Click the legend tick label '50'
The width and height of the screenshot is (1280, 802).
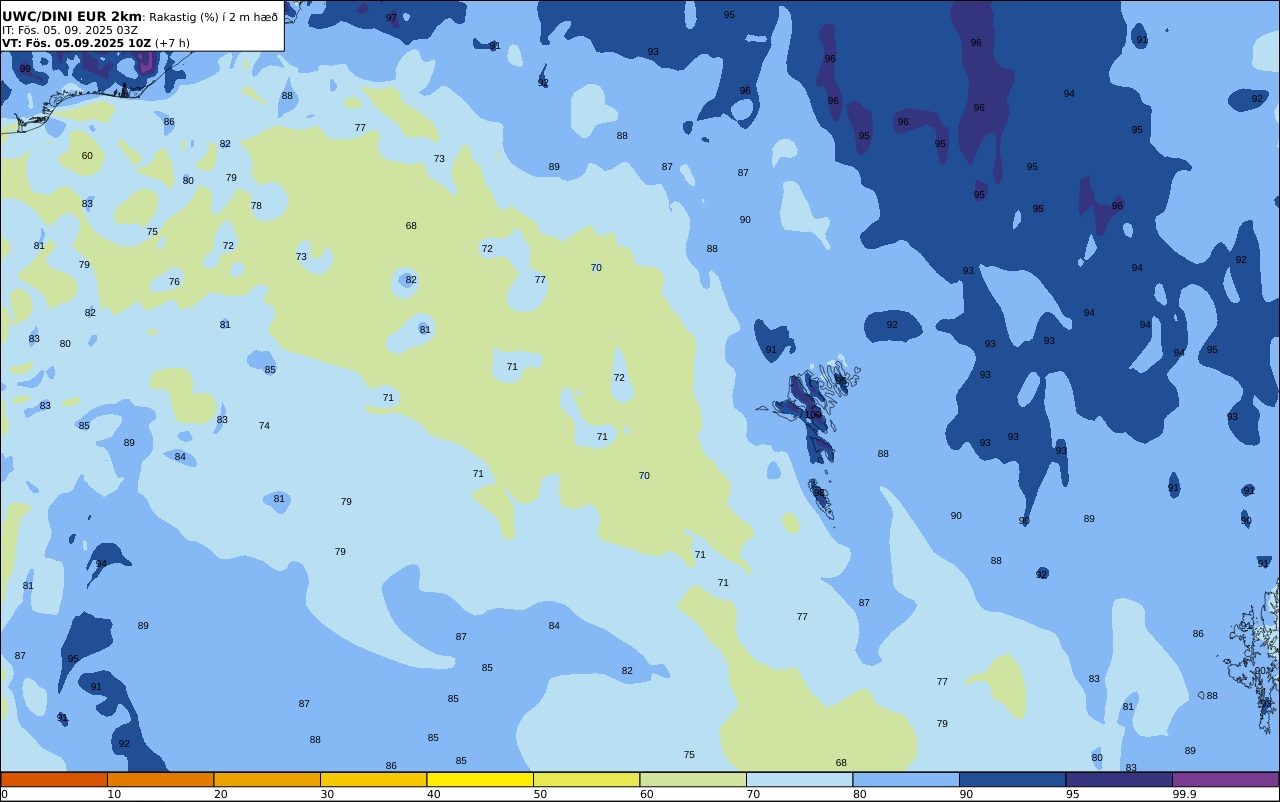point(540,794)
